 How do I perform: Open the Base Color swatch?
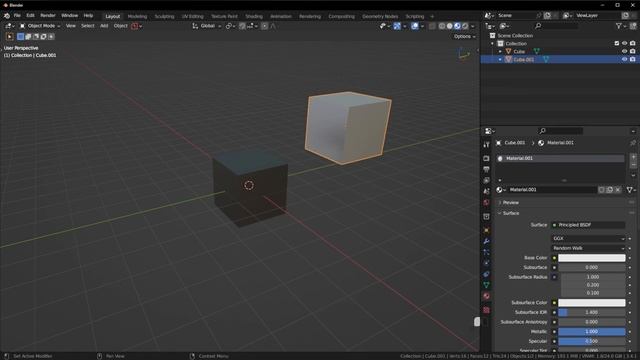click(x=591, y=258)
